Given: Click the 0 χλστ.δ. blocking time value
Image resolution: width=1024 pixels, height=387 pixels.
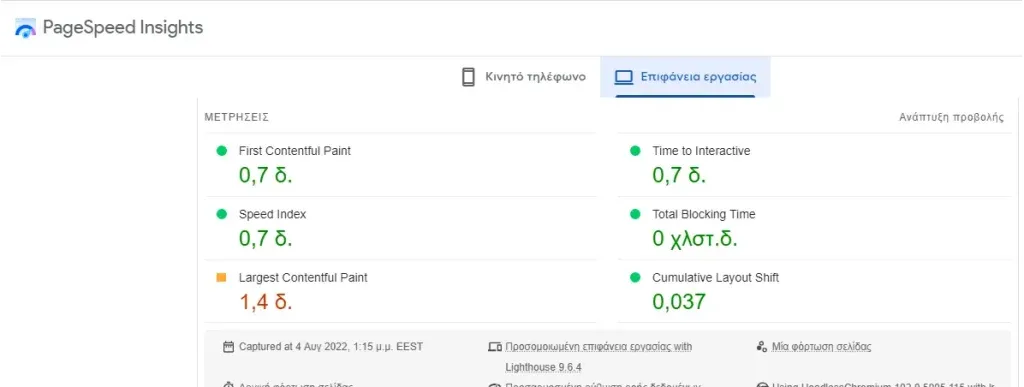Looking at the screenshot, I should click(x=695, y=239).
